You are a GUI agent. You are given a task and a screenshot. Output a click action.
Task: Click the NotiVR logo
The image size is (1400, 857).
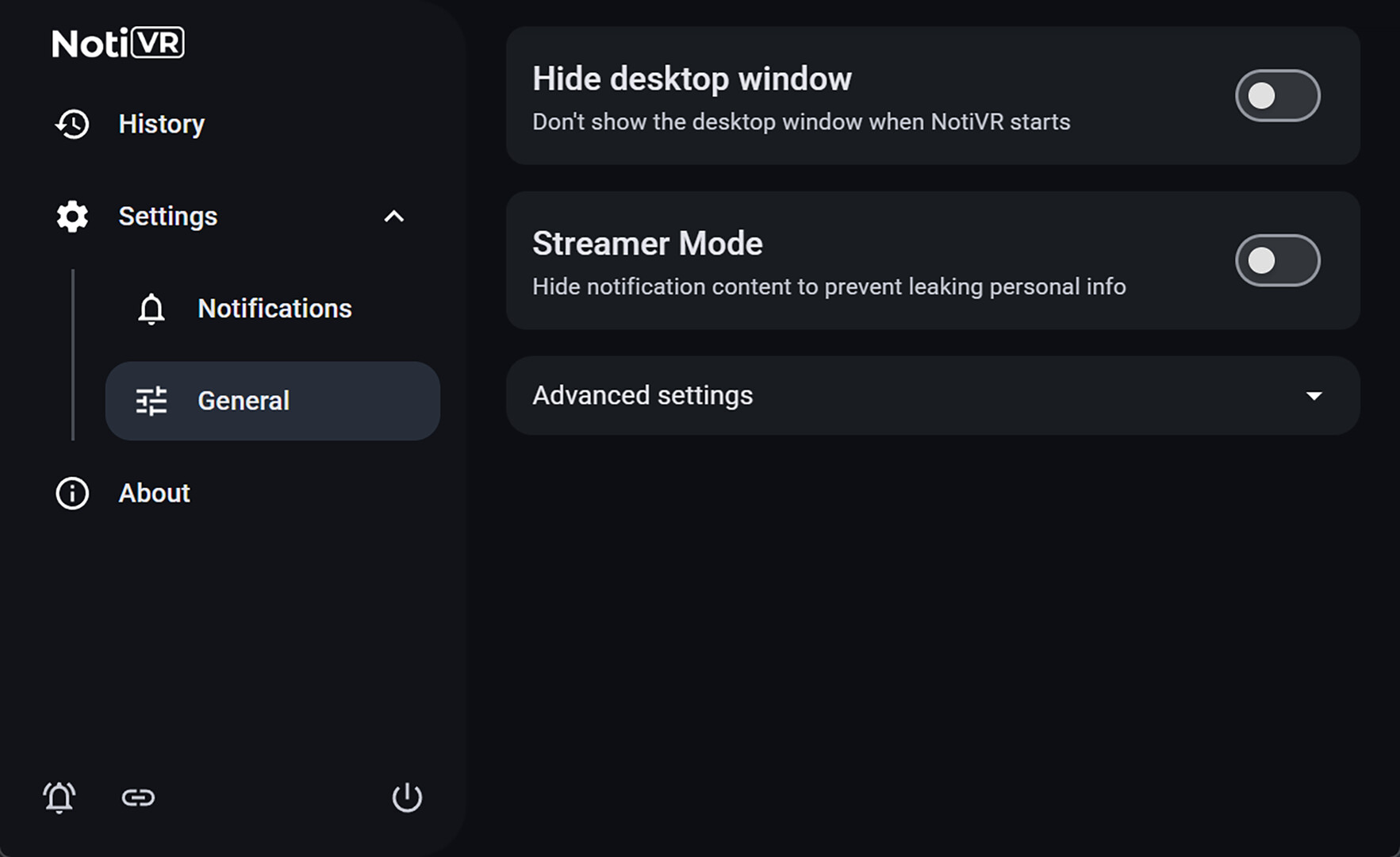click(118, 43)
